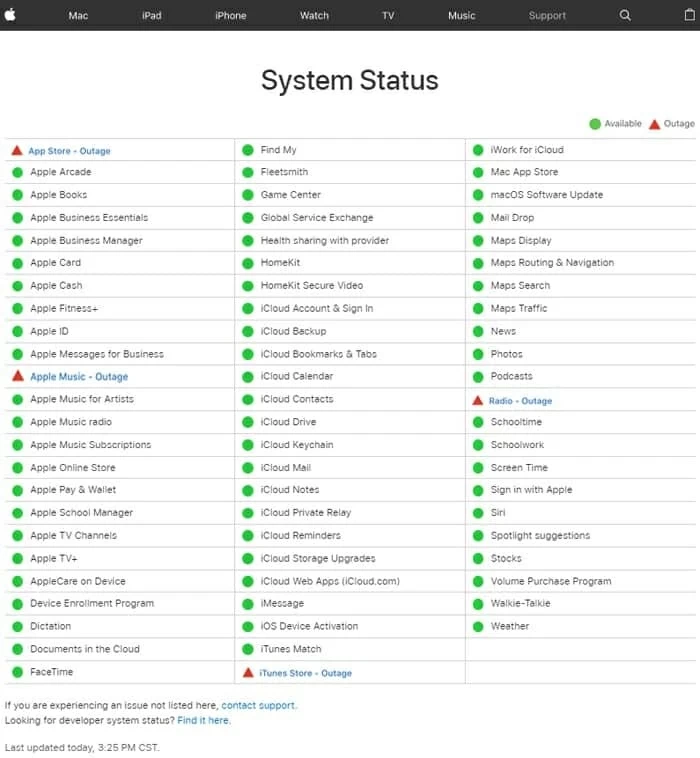Expand the Apple Music - Outage entry
700x758 pixels.
[79, 377]
